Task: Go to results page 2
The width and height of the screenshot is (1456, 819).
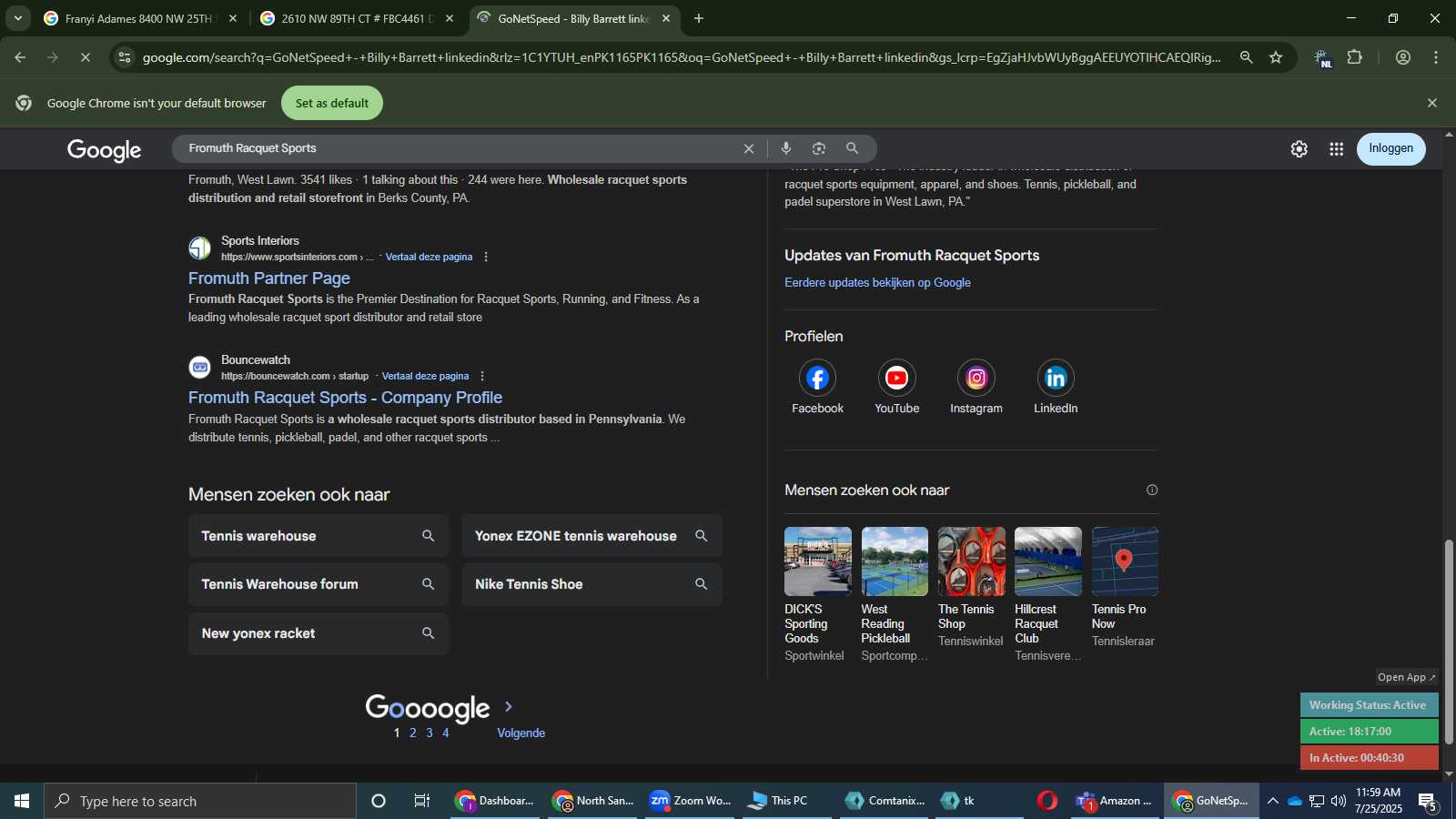Action: (412, 733)
